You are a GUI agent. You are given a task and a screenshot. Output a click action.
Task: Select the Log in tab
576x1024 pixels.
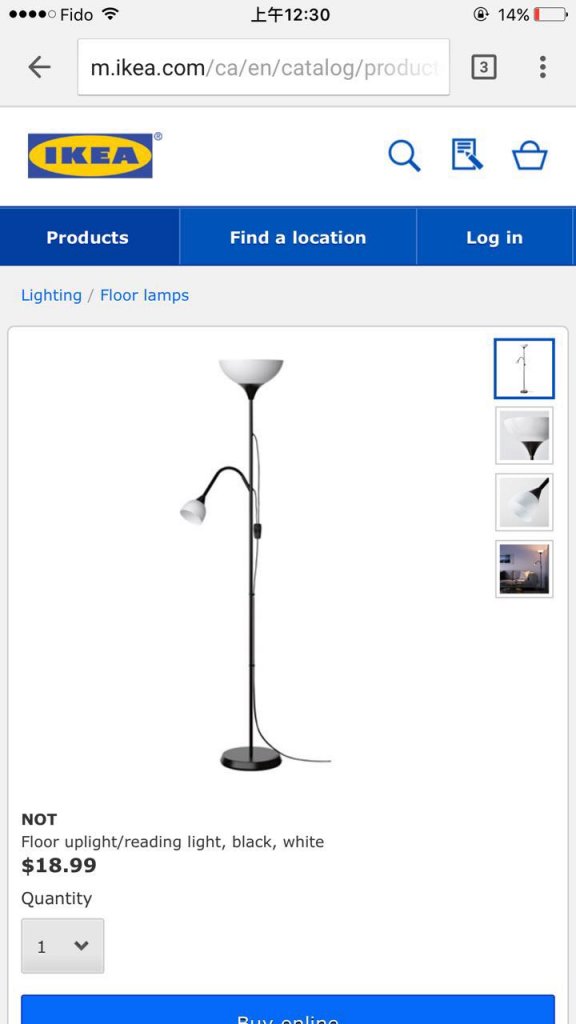point(494,237)
